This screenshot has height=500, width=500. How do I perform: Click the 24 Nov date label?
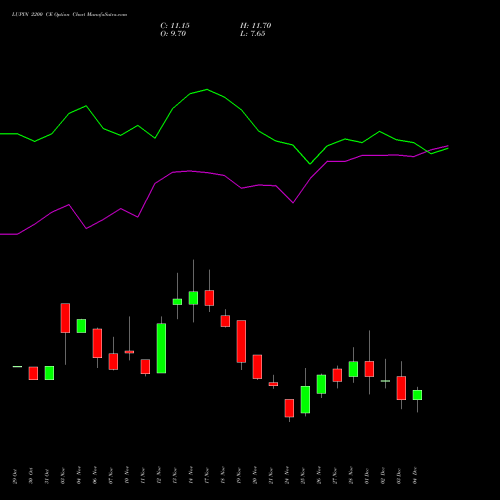[287, 476]
